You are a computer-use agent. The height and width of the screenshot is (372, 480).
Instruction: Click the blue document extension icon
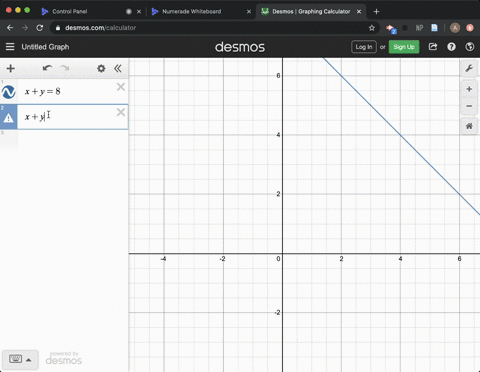tap(434, 28)
